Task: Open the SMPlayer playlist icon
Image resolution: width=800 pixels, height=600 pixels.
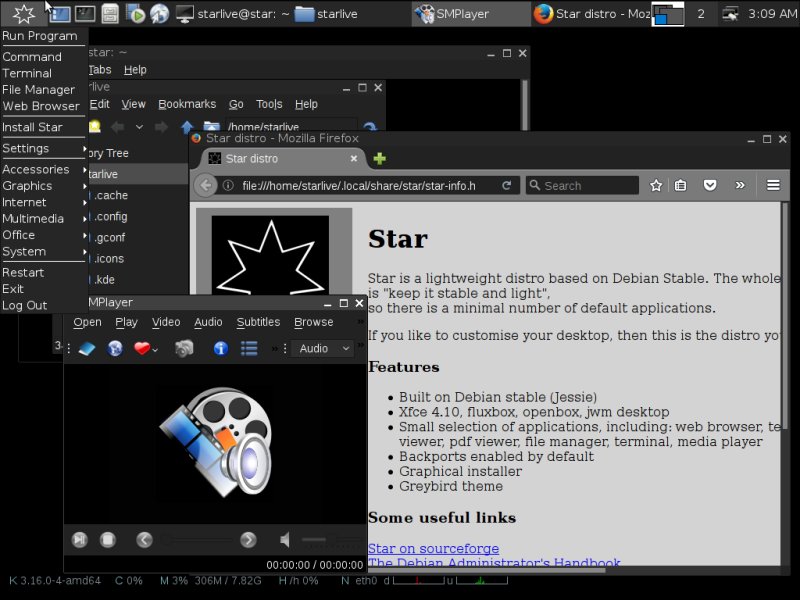Action: coord(247,348)
